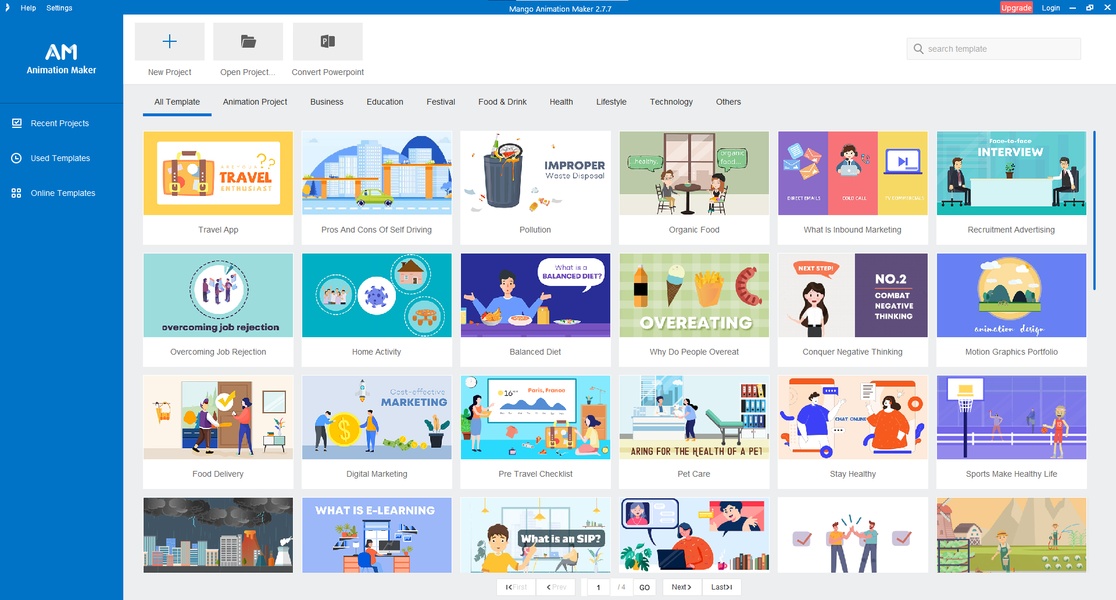
Task: Open the Settings menu
Action: pos(59,7)
